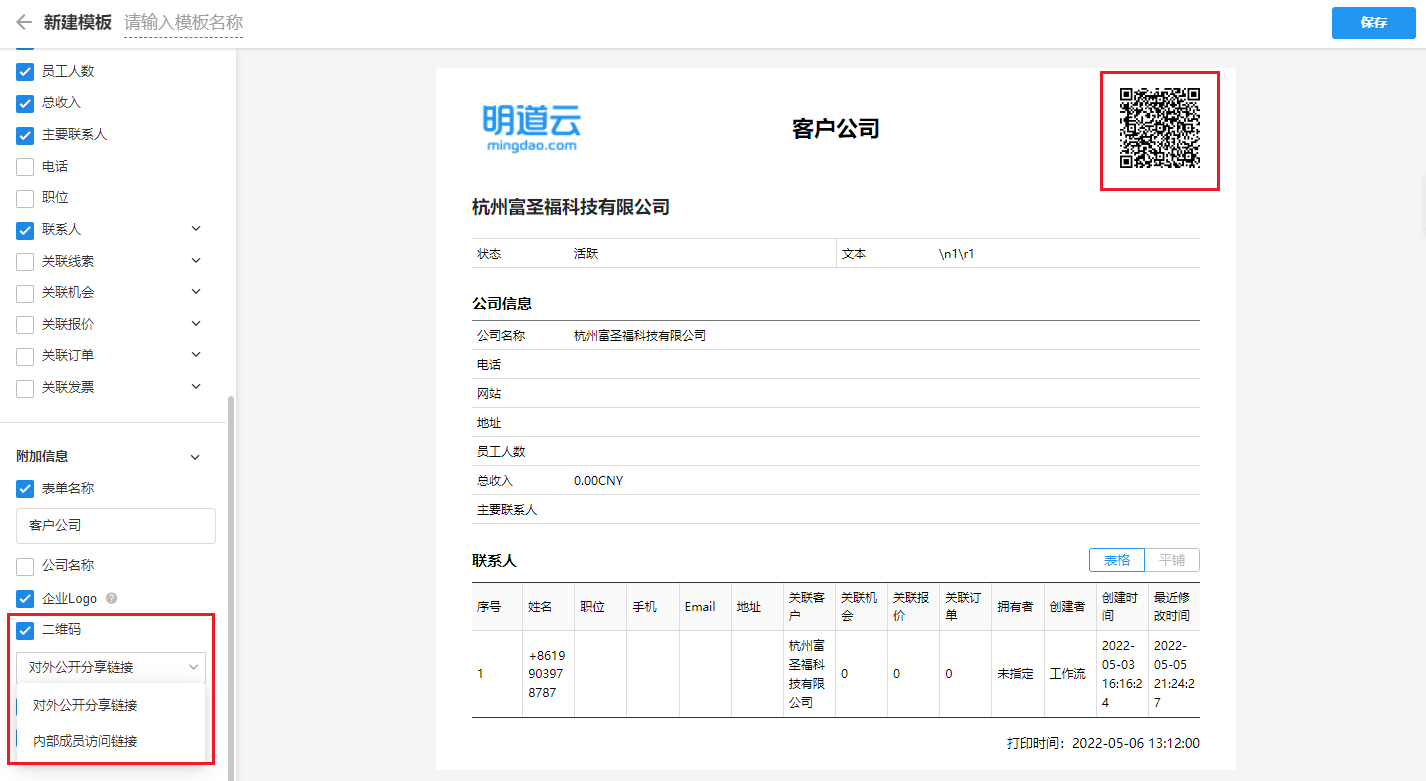Toggle the 二维码 checkbox off
Image resolution: width=1426 pixels, height=781 pixels.
click(x=26, y=630)
